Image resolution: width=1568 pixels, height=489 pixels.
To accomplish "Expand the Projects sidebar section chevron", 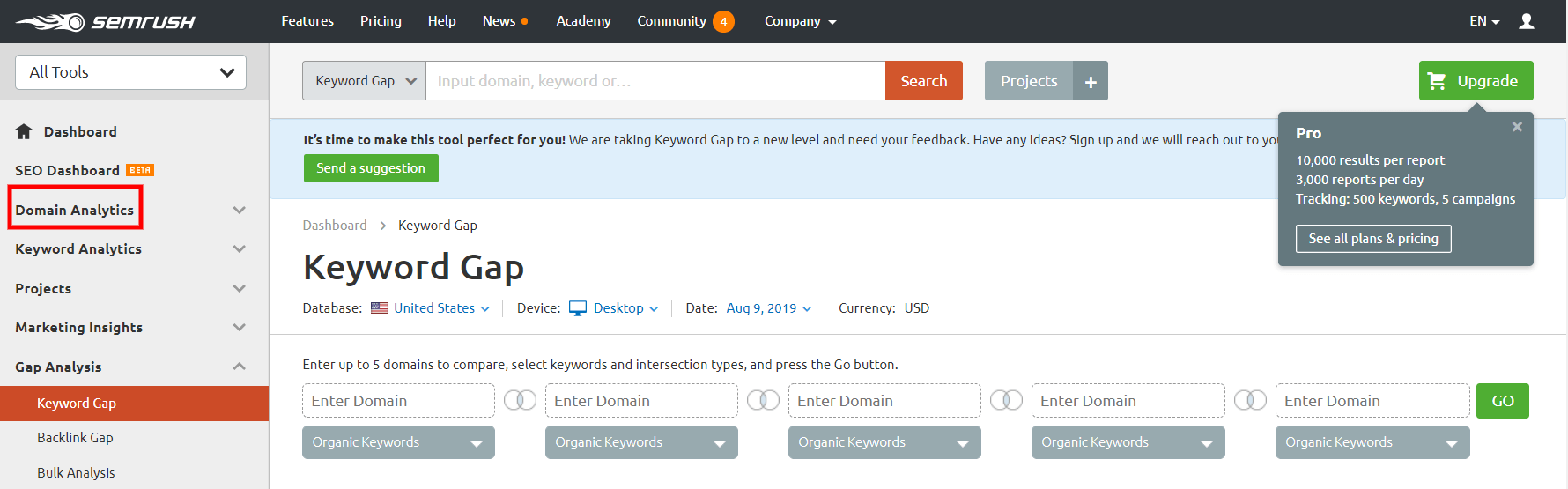I will pyautogui.click(x=239, y=288).
